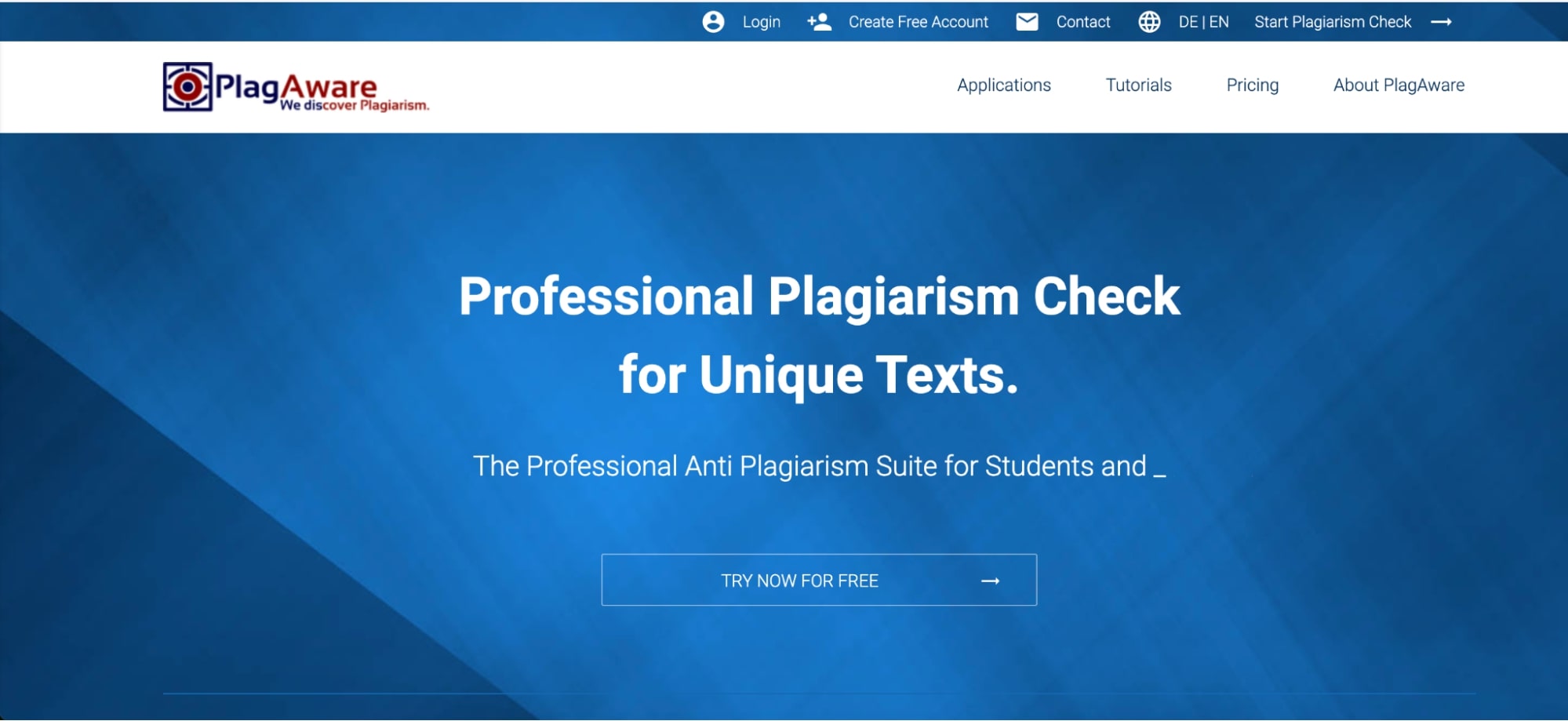Switch site language to DE
The height and width of the screenshot is (721, 1568).
(1188, 22)
